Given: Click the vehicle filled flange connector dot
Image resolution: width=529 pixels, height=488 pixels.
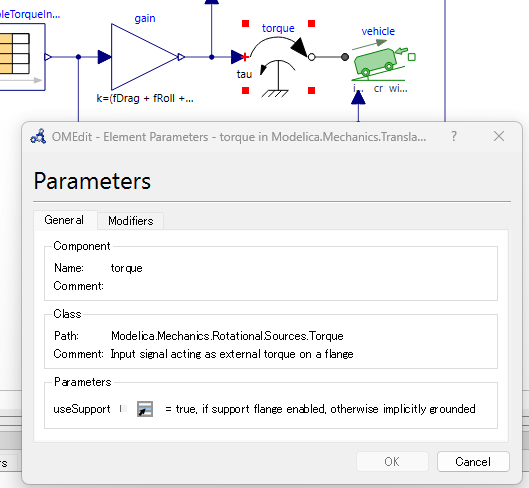Looking at the screenshot, I should pos(345,57).
